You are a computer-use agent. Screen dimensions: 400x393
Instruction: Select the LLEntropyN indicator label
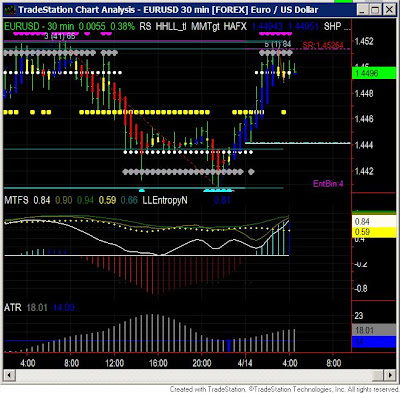click(165, 200)
